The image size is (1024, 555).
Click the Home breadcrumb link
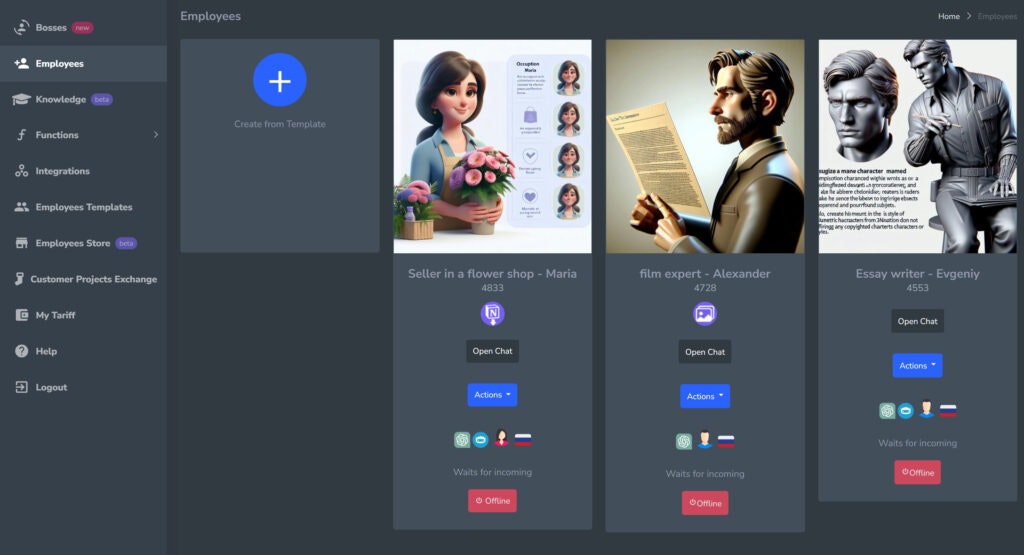pyautogui.click(x=948, y=16)
